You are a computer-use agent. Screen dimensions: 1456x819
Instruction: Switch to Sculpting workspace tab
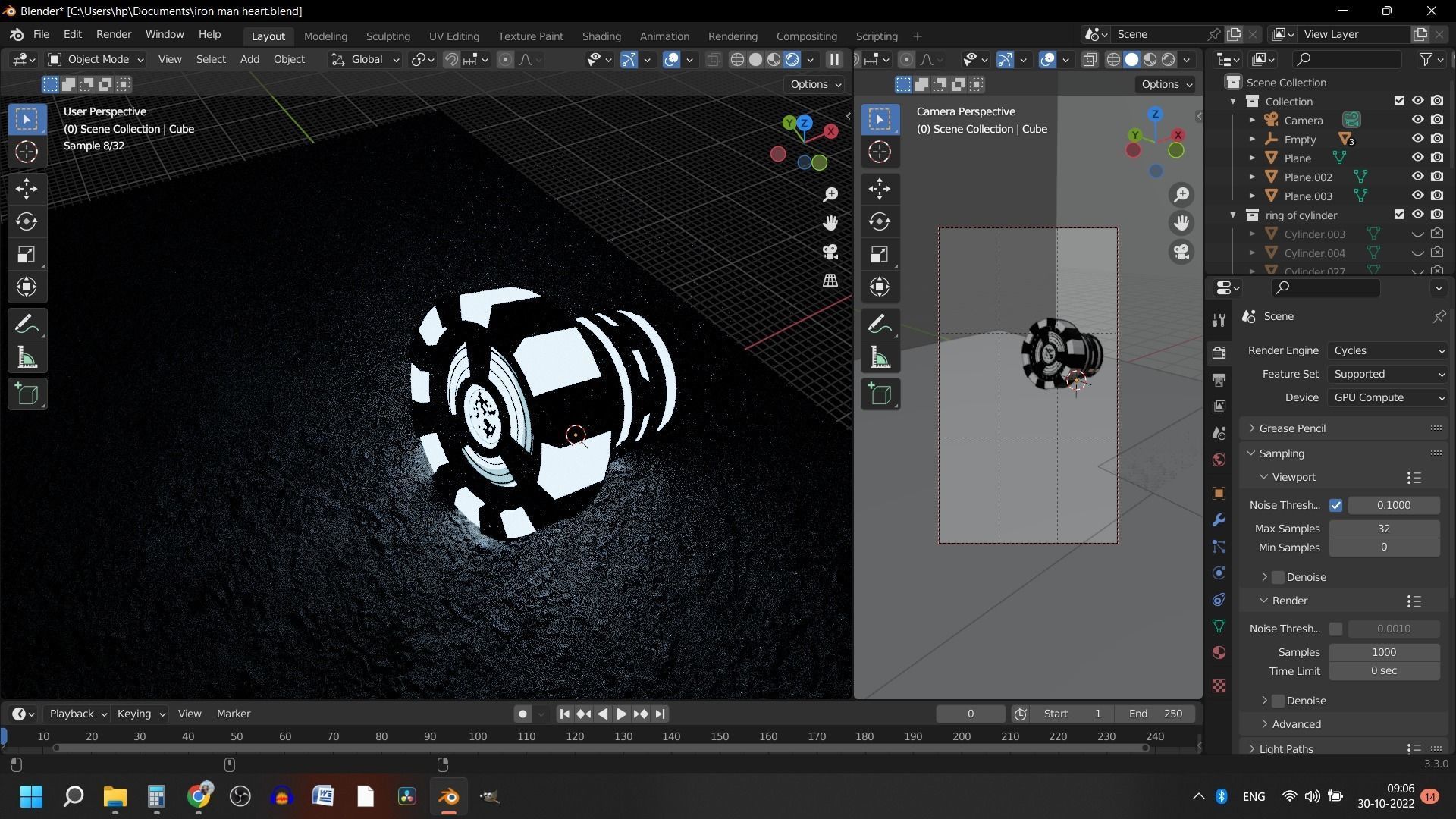pyautogui.click(x=388, y=36)
